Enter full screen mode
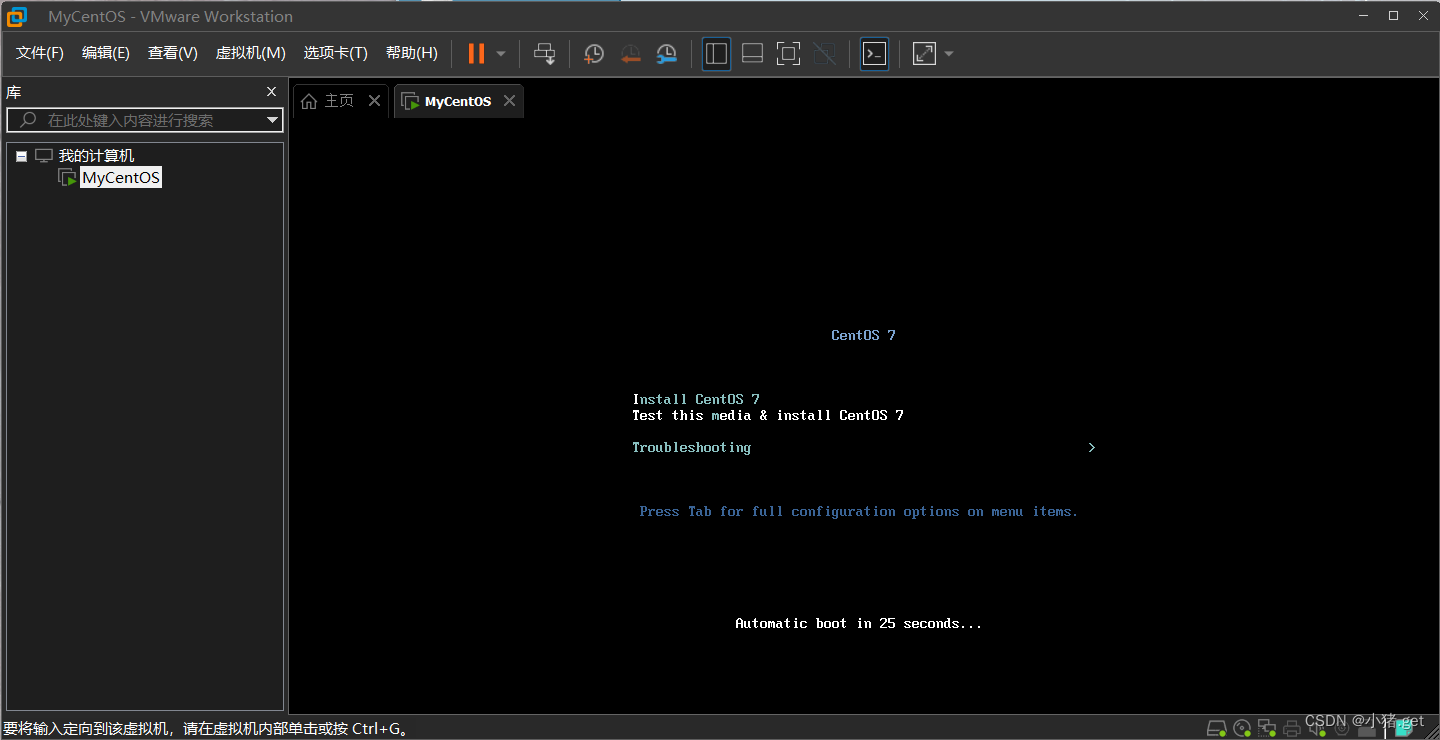 (789, 54)
